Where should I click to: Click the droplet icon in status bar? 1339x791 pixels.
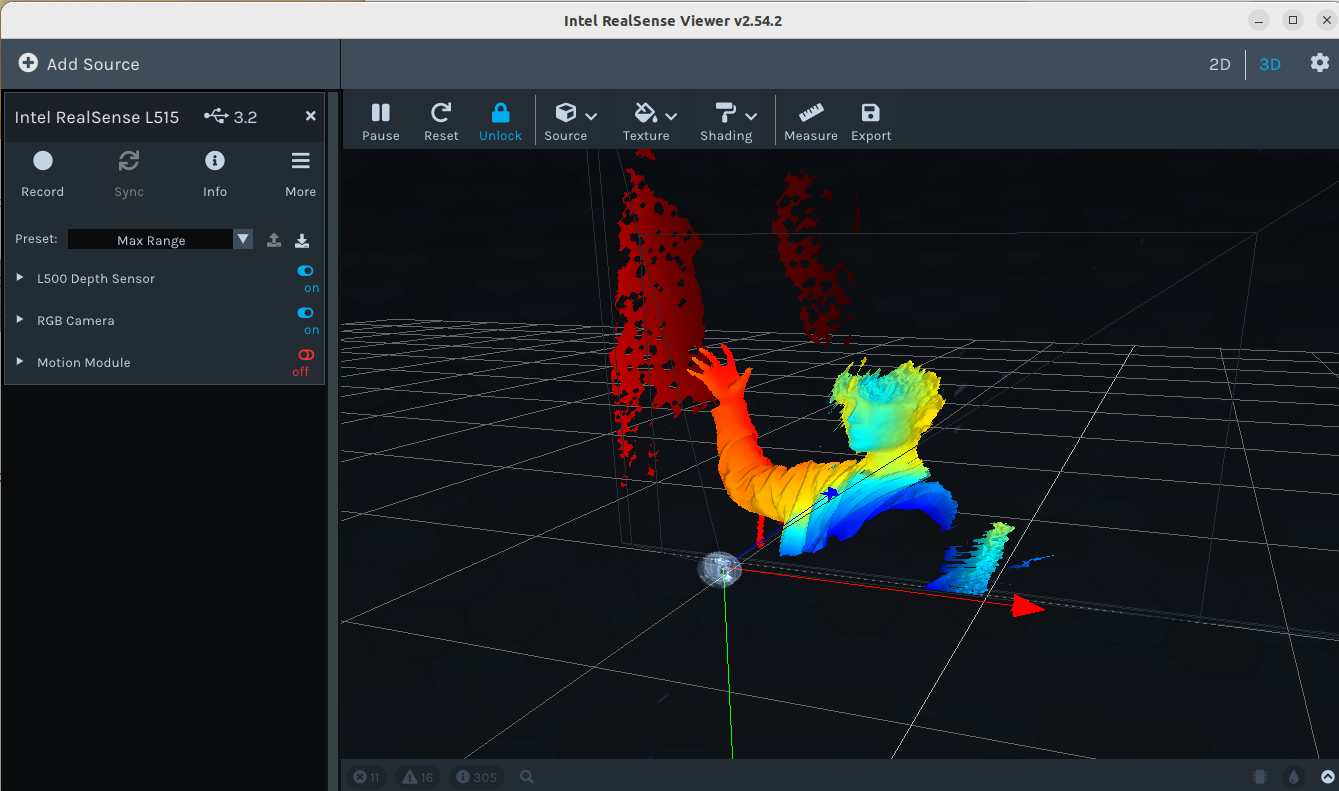tap(1293, 777)
